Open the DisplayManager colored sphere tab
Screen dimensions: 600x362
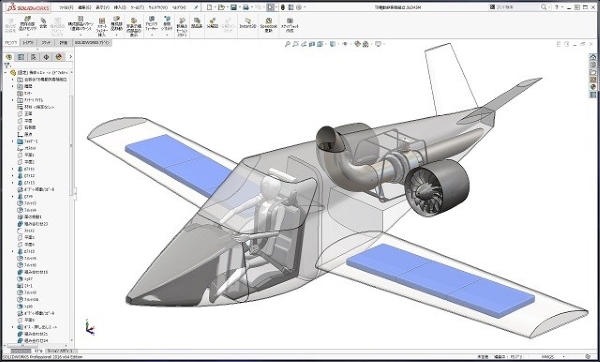(59, 57)
